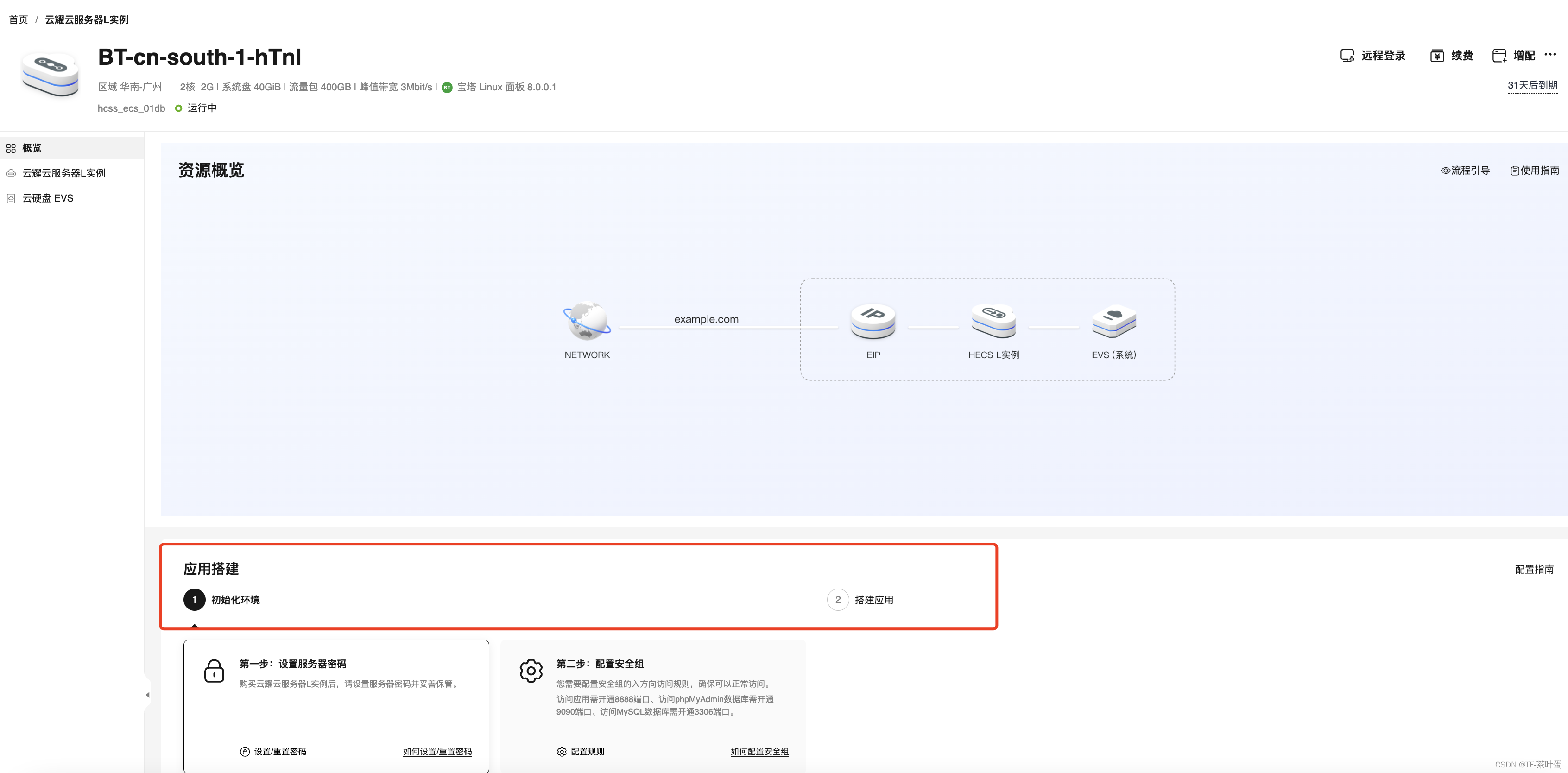This screenshot has width=1568, height=773.
Task: Click the 第二步：配置安全组 card title
Action: 600,664
